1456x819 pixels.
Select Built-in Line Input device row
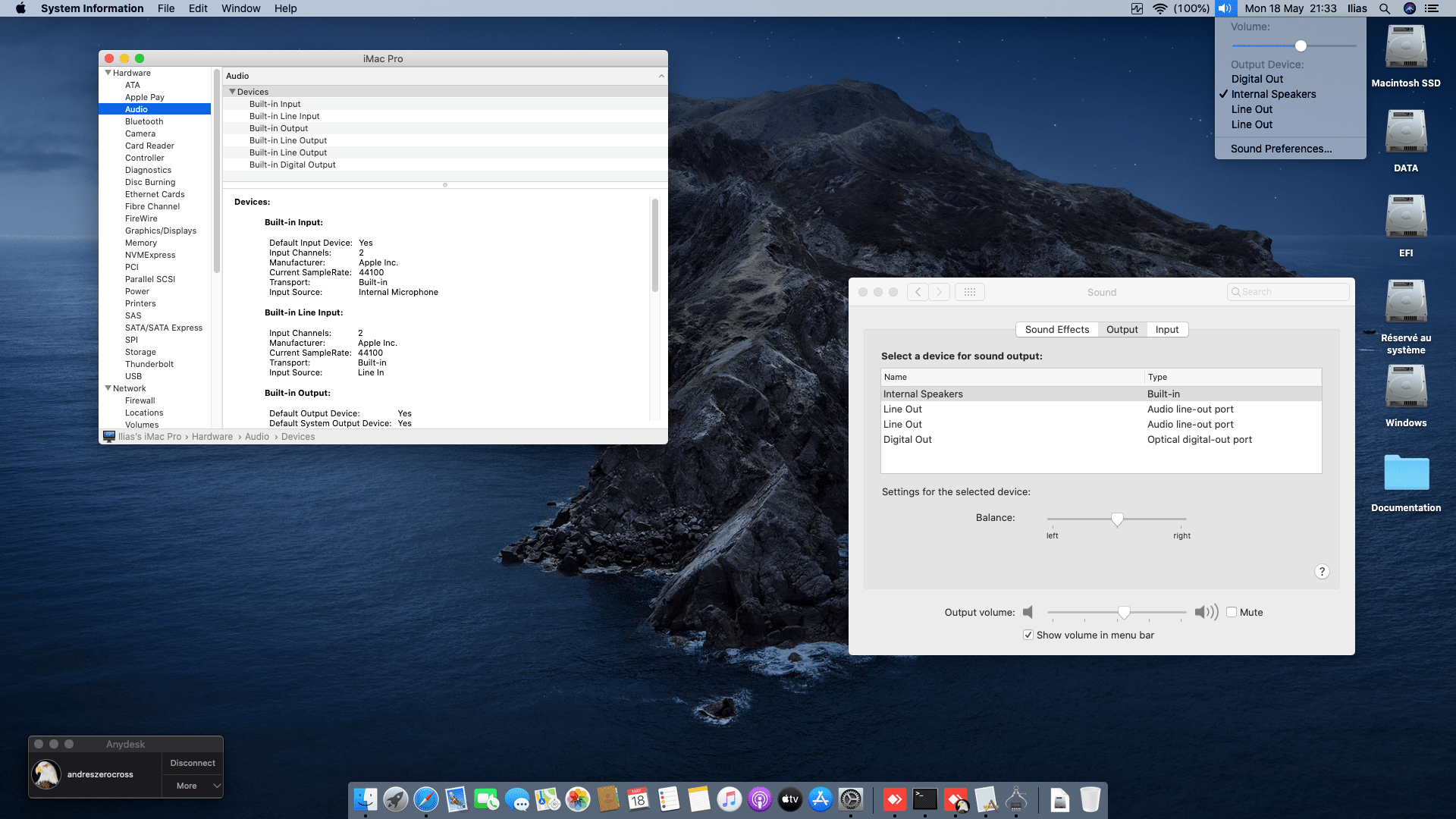445,116
